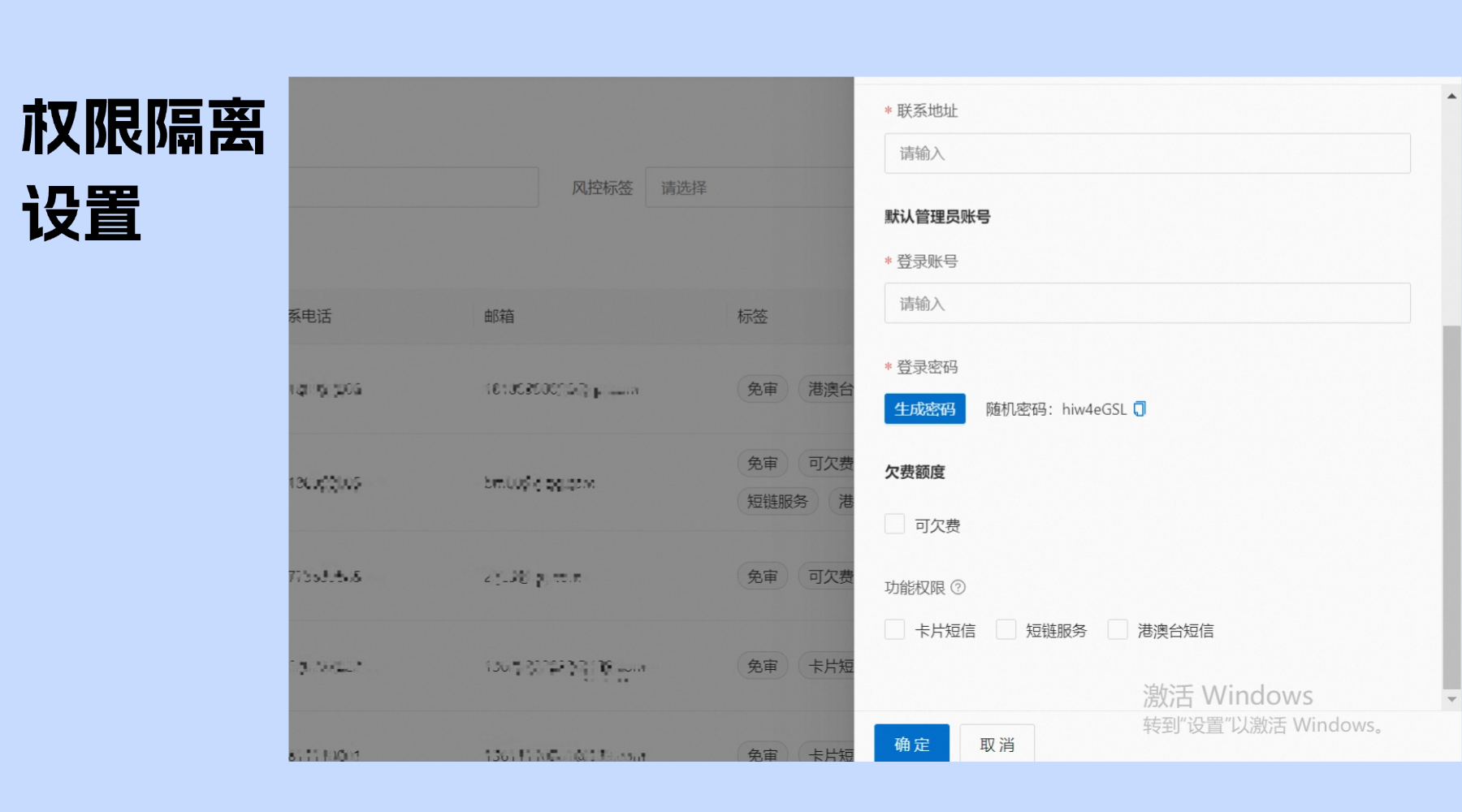Open the 风控标签 请选择 dropdown
This screenshot has height=812, width=1462.
click(749, 188)
